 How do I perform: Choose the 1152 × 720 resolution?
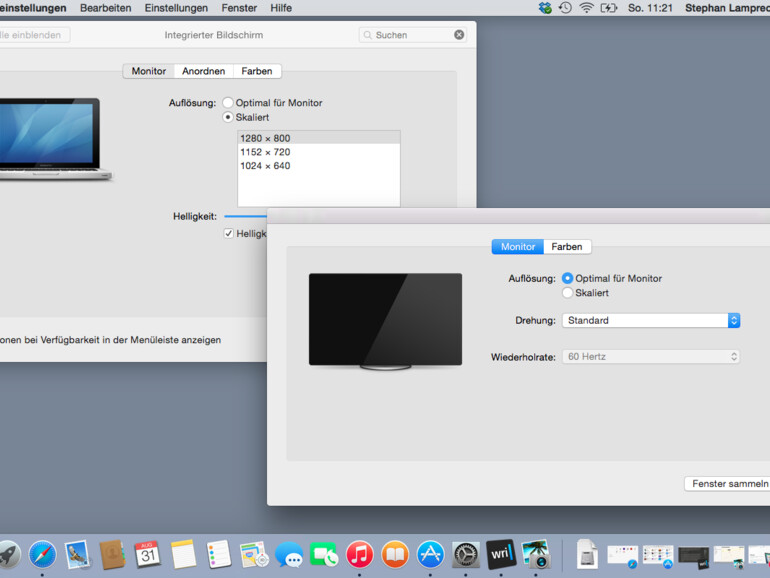[266, 152]
